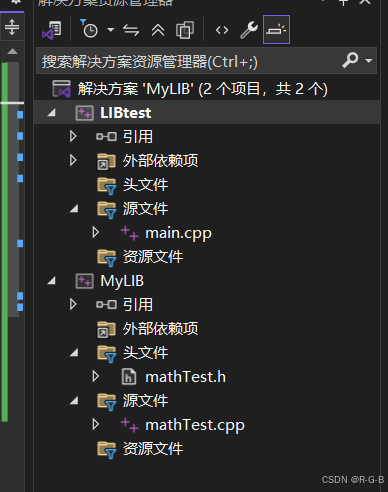
Task: Click mathTest.cpp C++ file icon
Action: coord(129,425)
